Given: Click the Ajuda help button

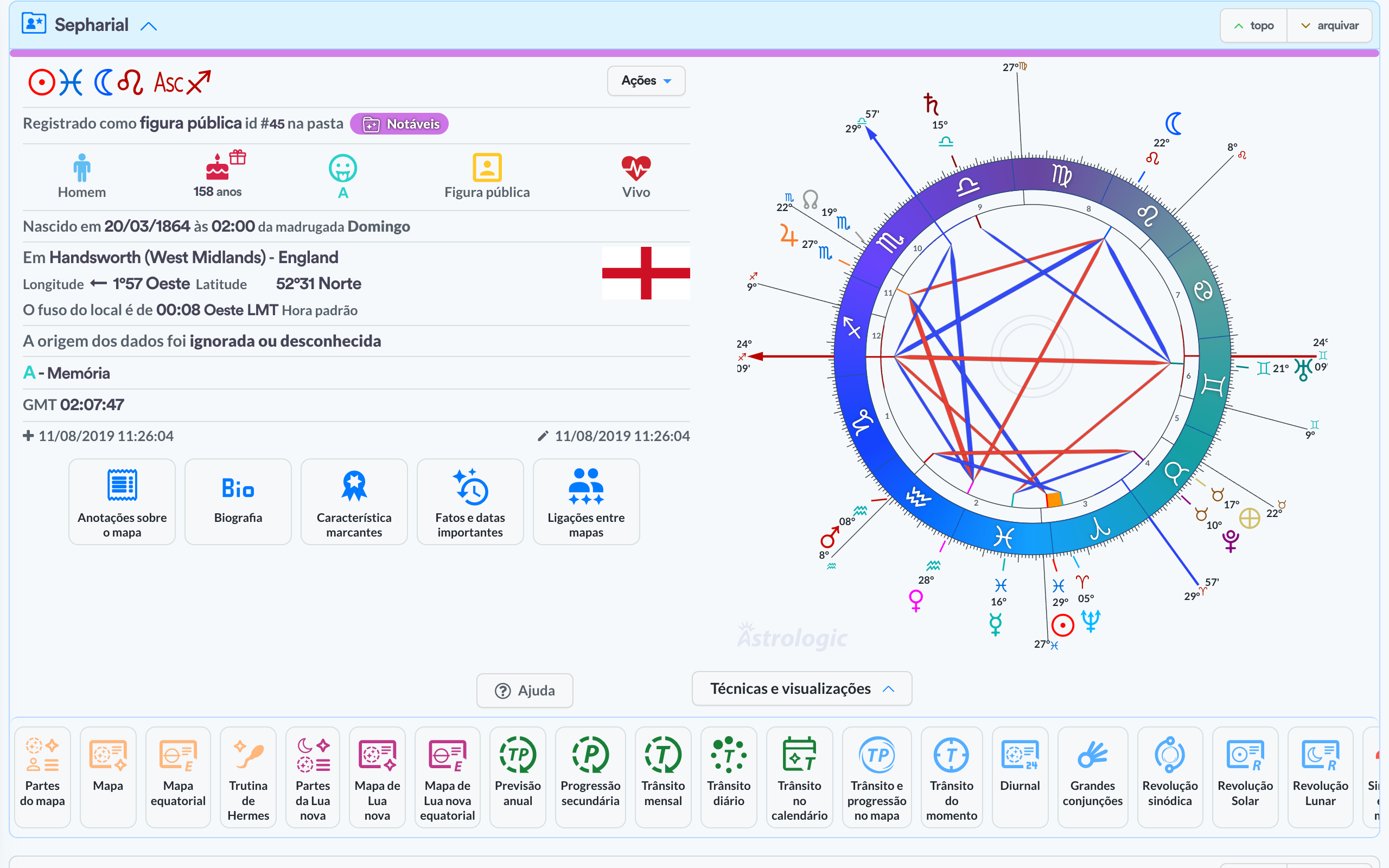Looking at the screenshot, I should [525, 690].
